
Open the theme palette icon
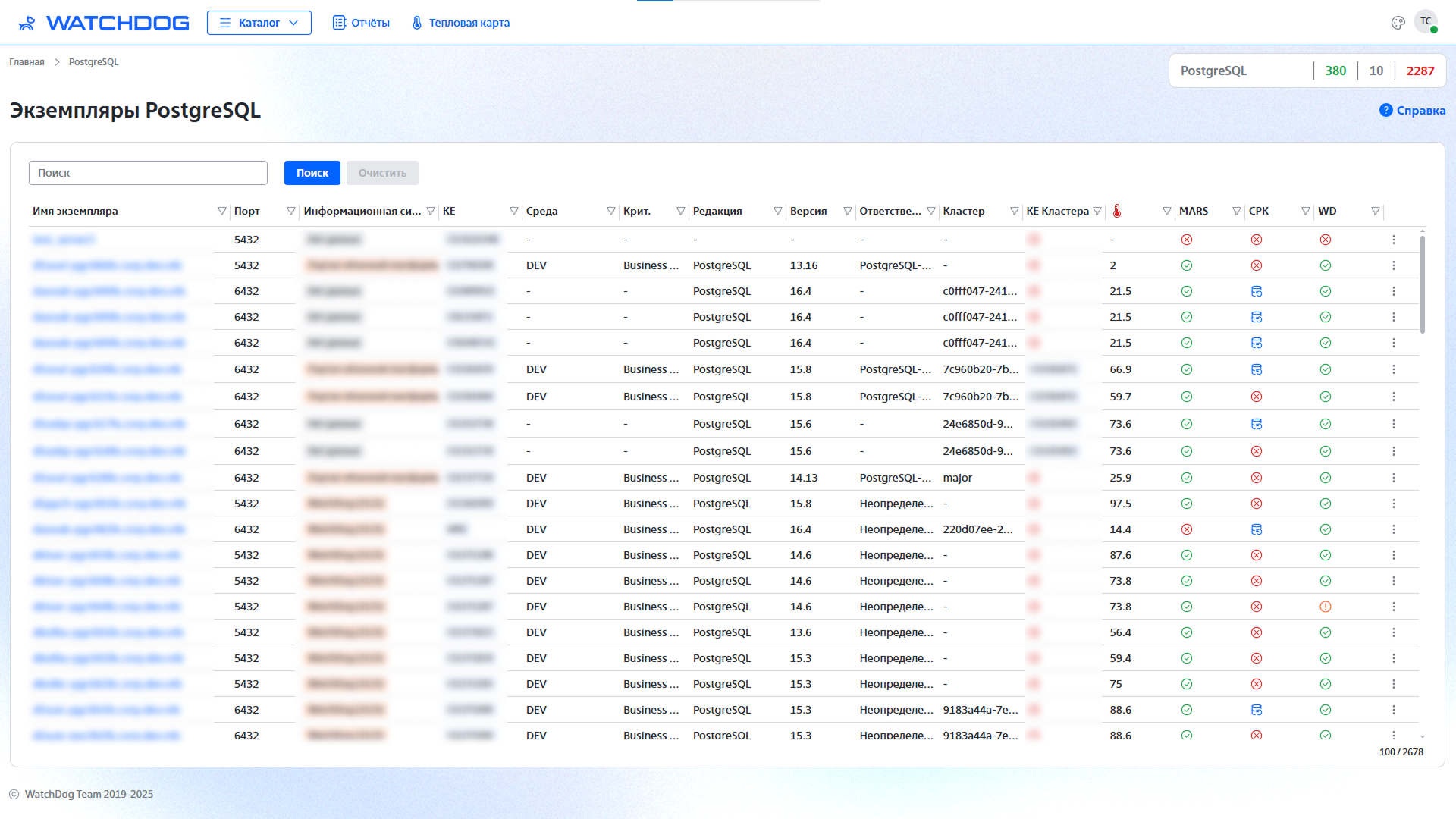[1398, 23]
